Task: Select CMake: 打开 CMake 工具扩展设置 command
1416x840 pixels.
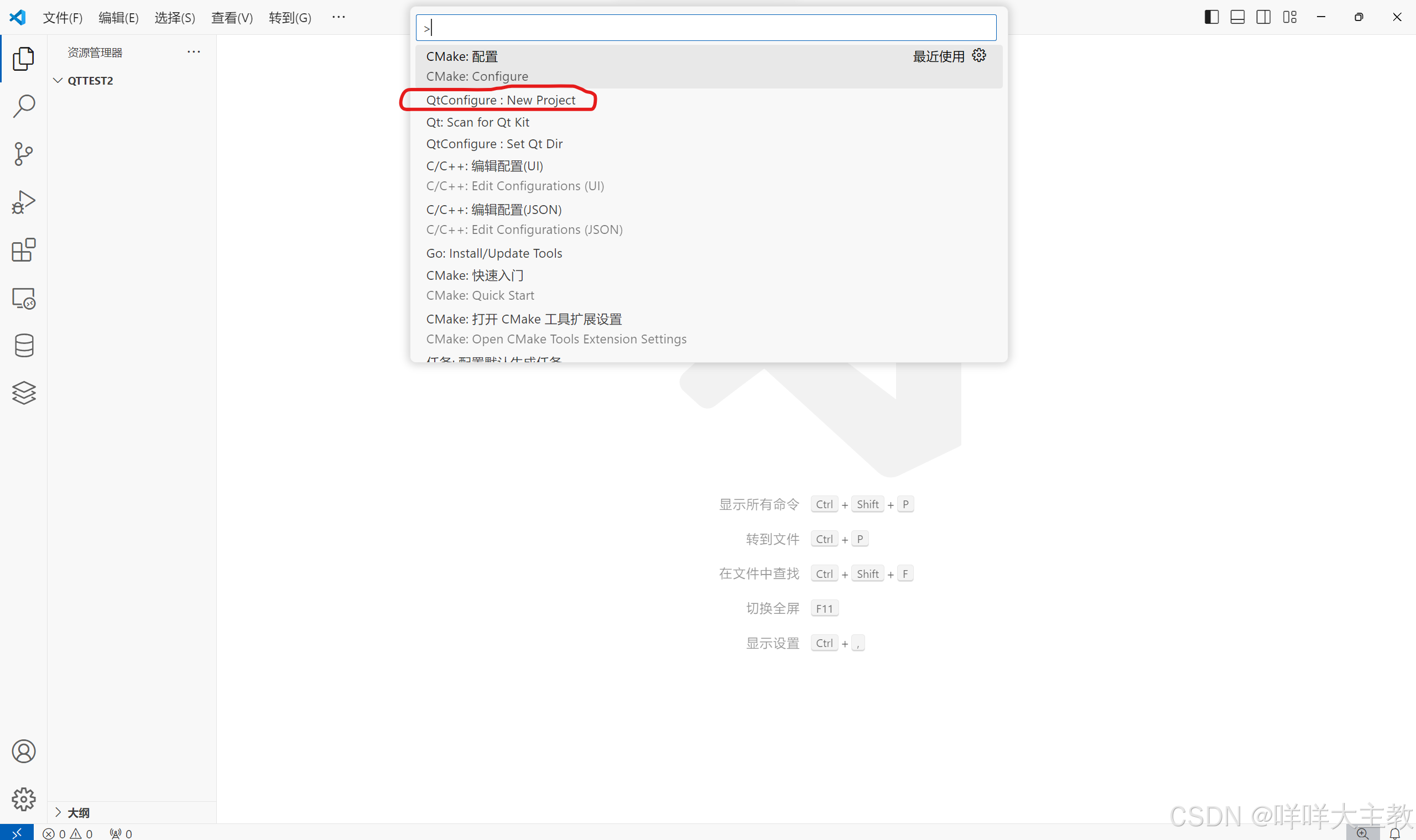Action: coord(709,329)
